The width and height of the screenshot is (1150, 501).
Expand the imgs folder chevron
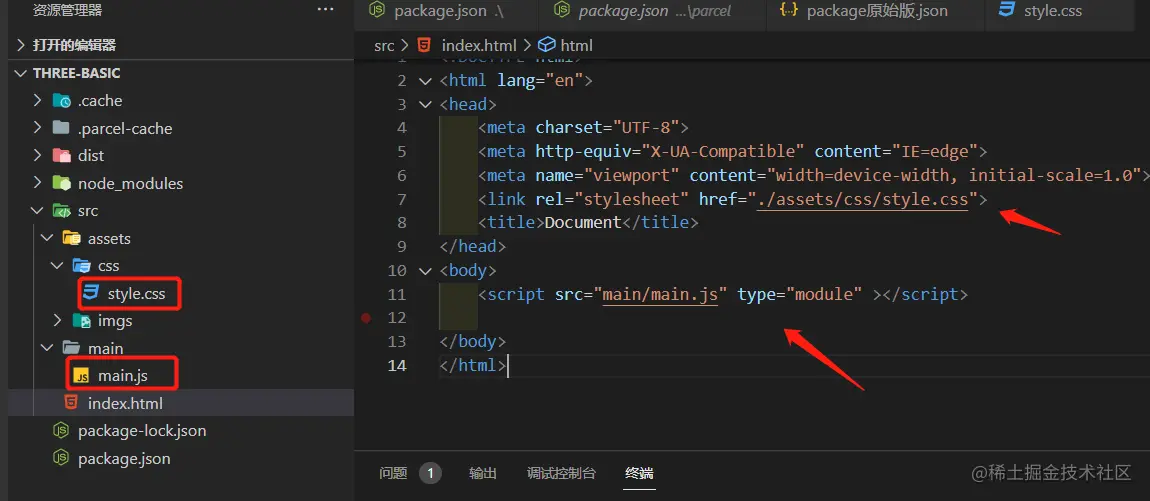click(57, 321)
